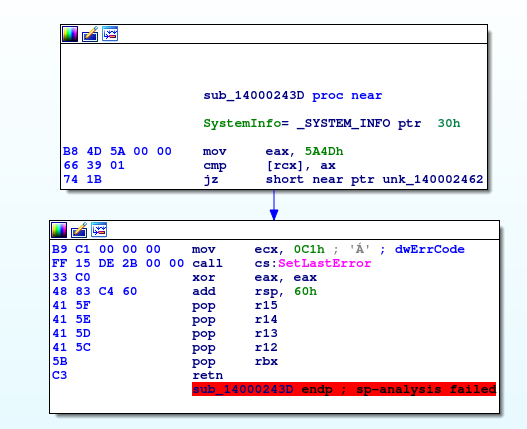Select the red sp-analysis failed line
The image size is (527, 429).
[344, 389]
